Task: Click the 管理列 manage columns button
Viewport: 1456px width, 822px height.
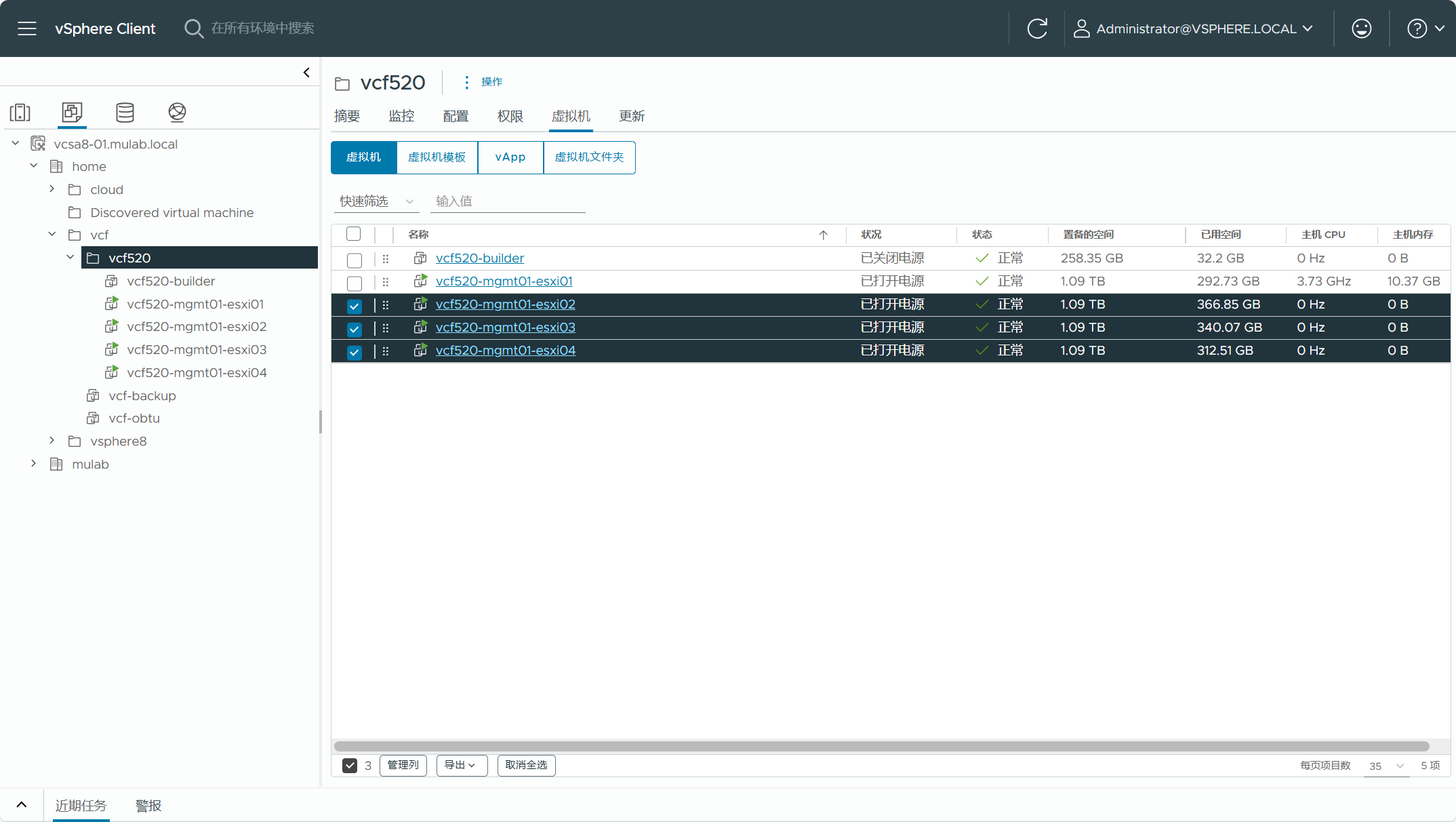Action: [x=403, y=765]
